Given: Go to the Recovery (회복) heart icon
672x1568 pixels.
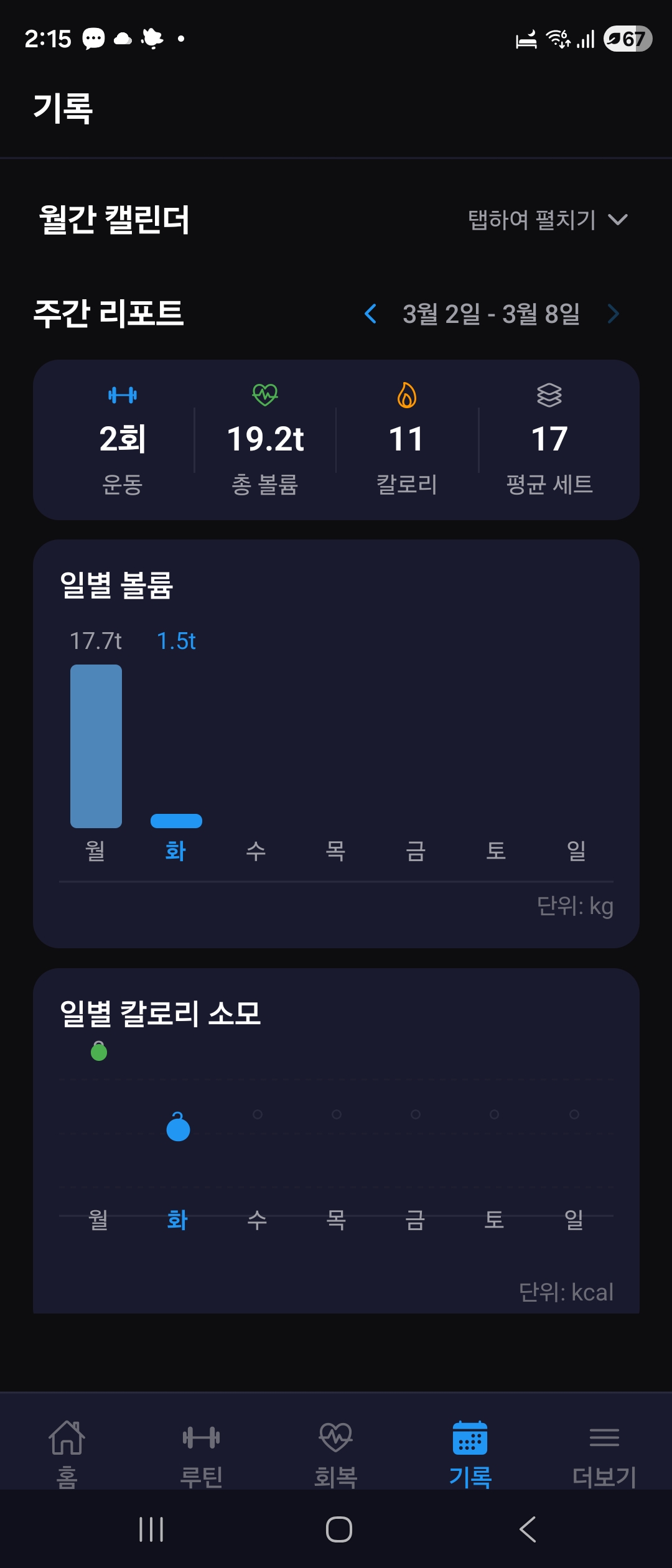Looking at the screenshot, I should [336, 1439].
